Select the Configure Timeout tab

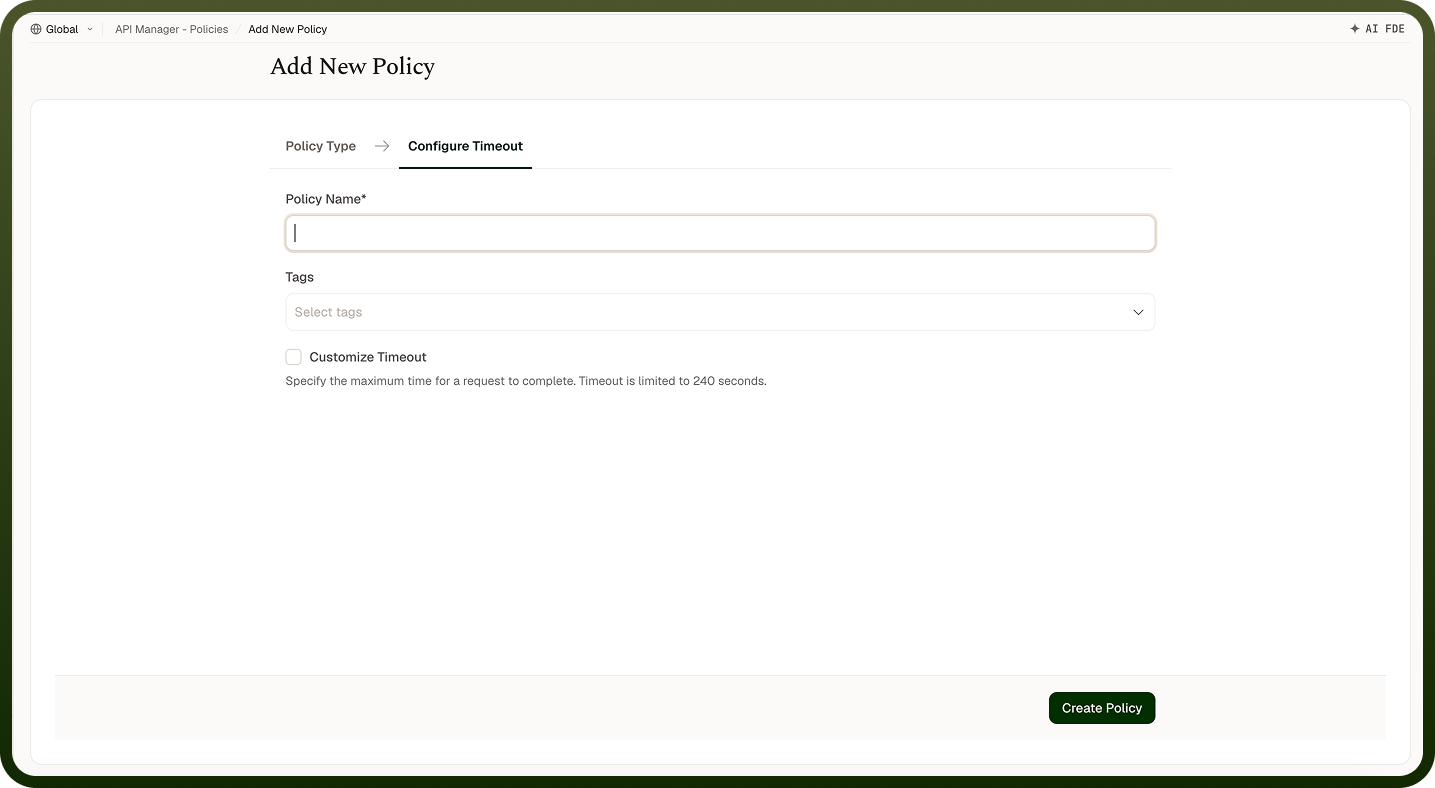(465, 146)
